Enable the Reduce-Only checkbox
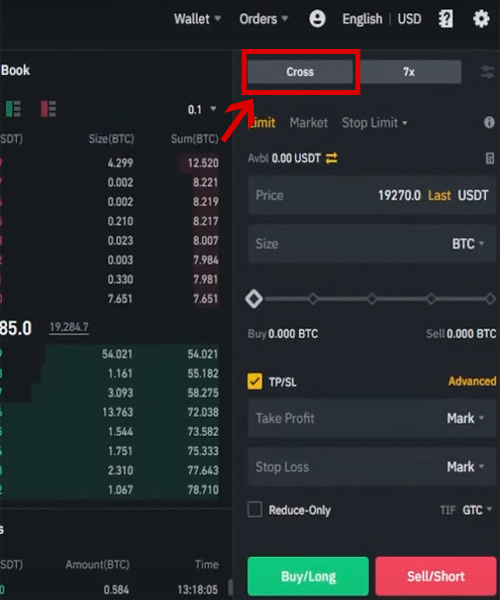 [255, 510]
